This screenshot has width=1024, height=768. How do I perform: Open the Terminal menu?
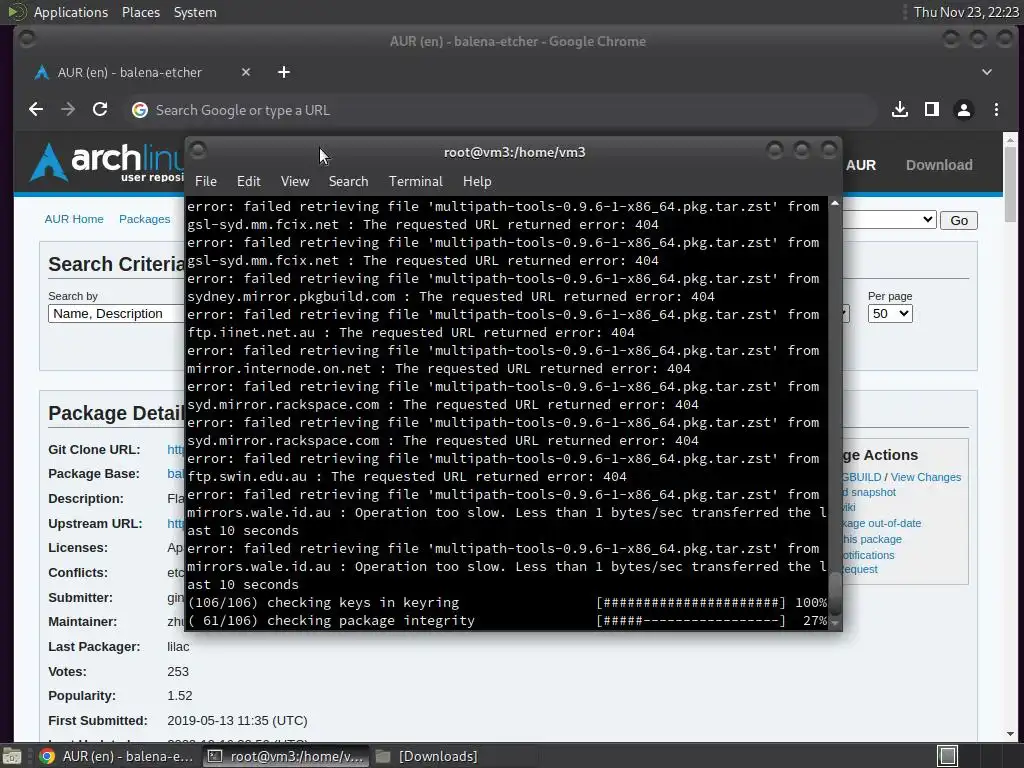415,182
